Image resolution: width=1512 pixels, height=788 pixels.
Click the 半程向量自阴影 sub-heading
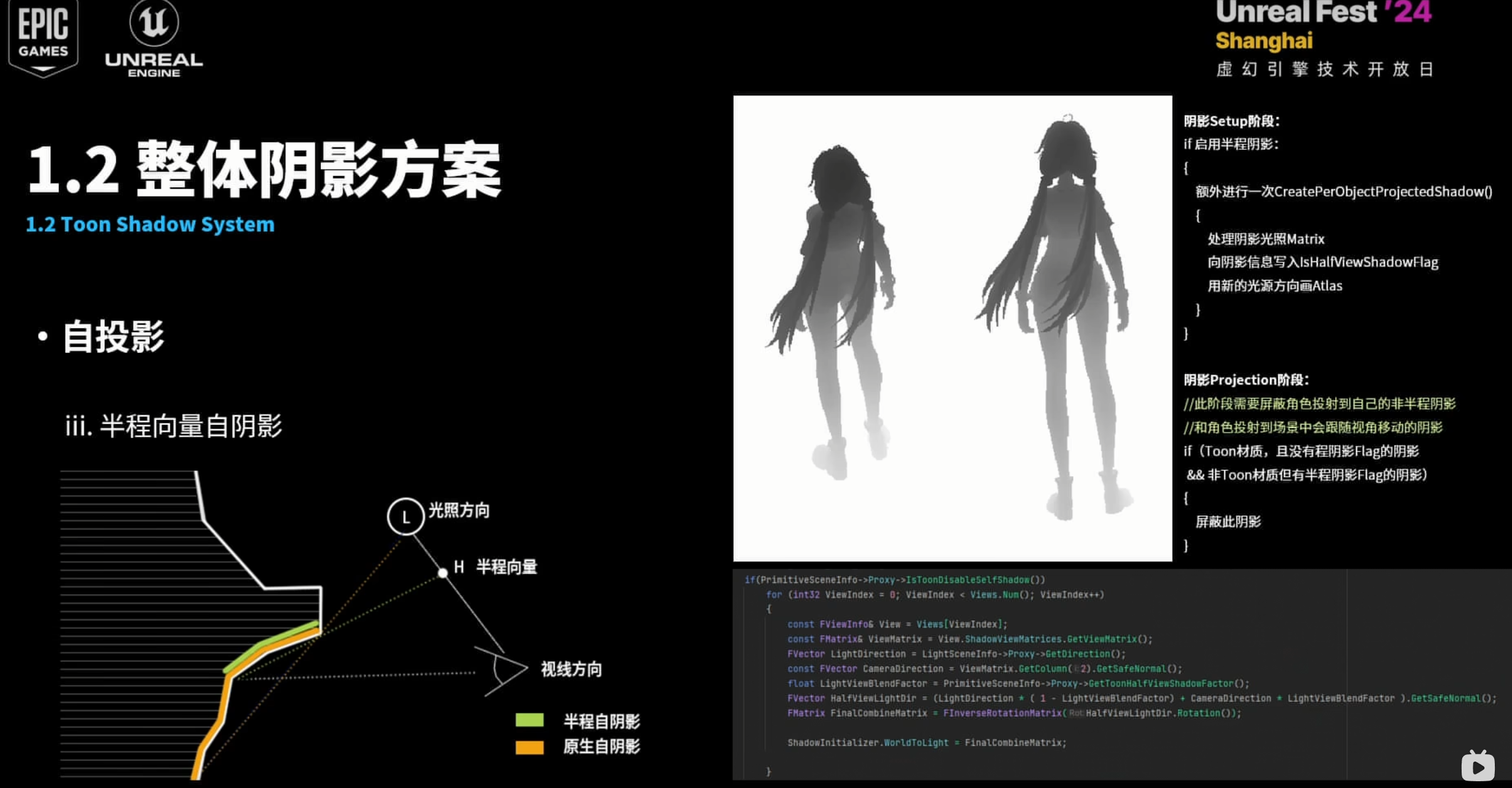coord(174,426)
